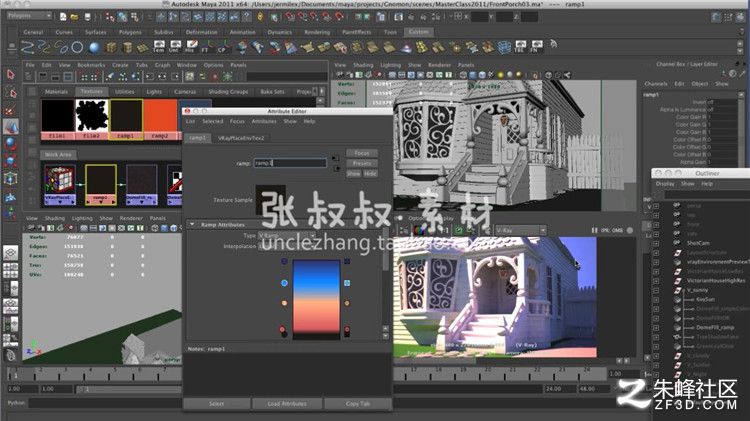This screenshot has width=750, height=421.
Task: Open the ramp Interpolation dropdown
Action: point(287,246)
